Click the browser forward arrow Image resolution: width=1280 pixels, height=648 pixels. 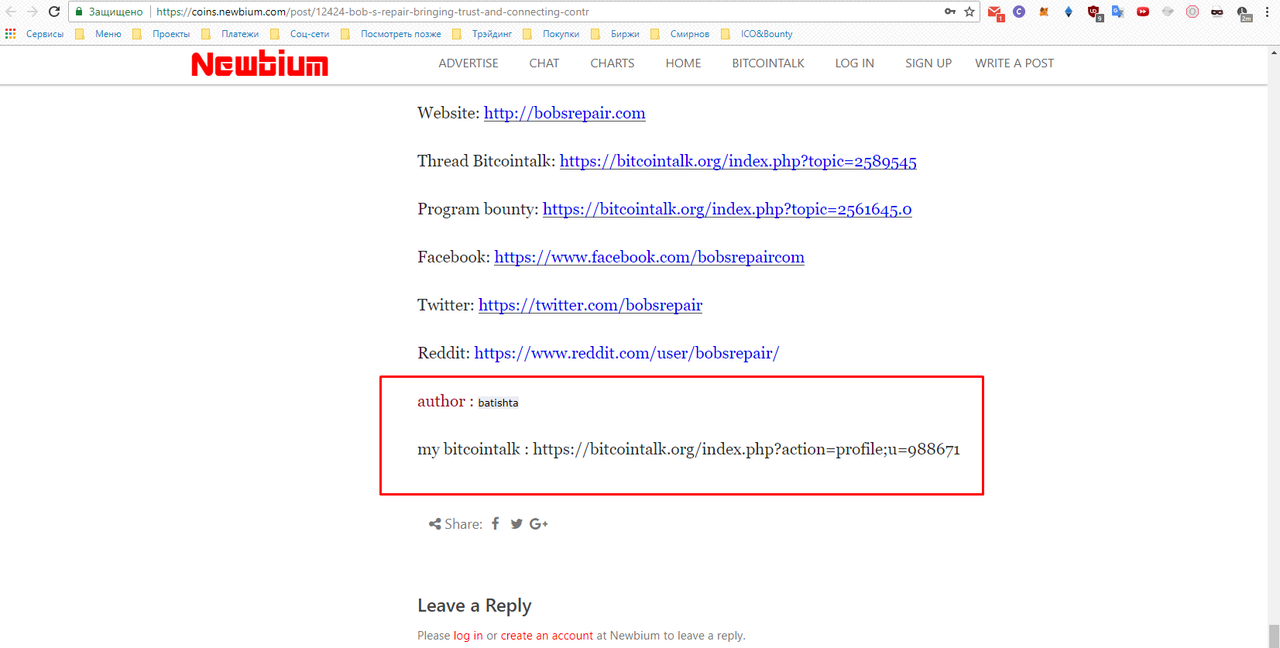point(33,12)
